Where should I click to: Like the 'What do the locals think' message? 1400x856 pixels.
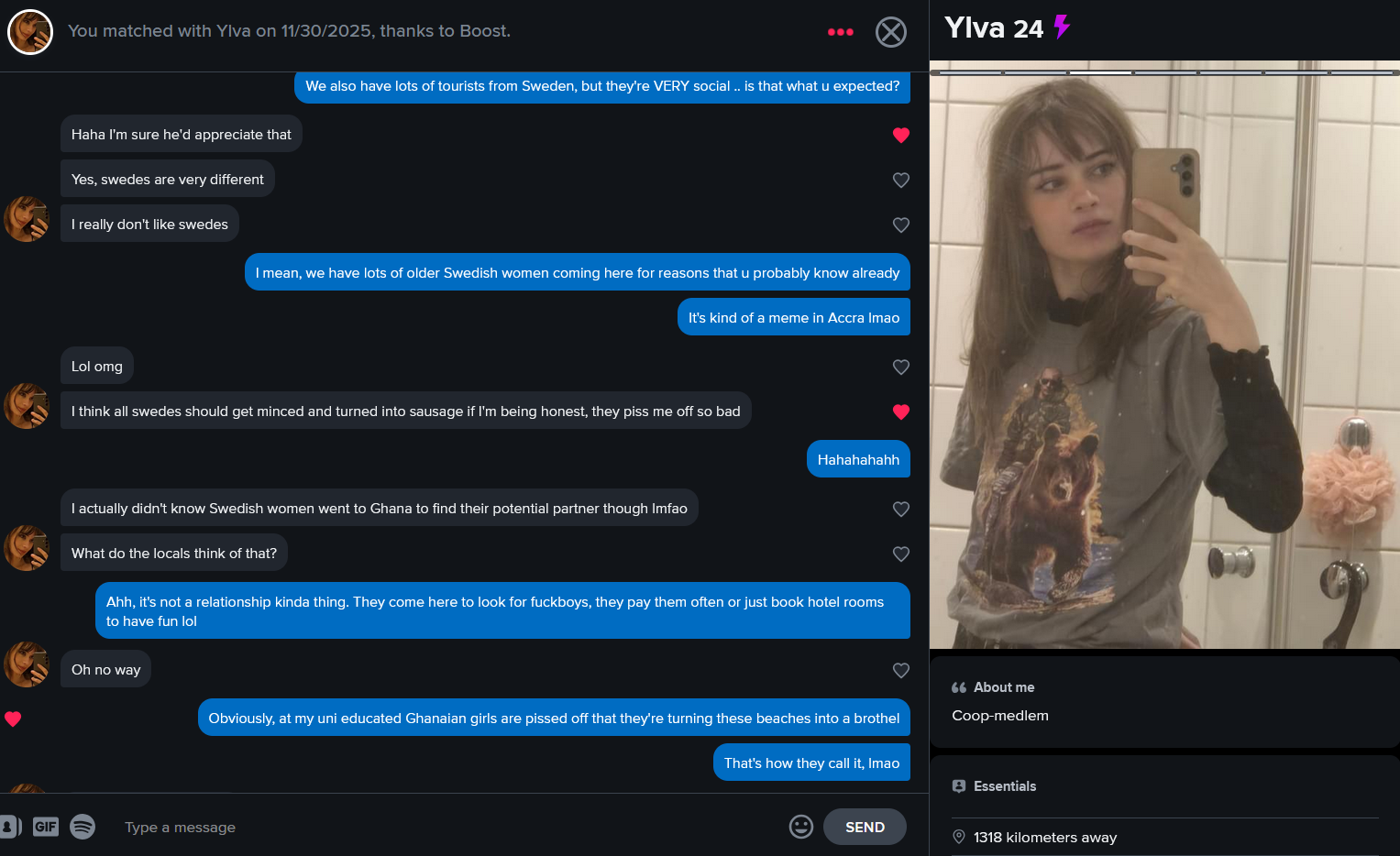(x=901, y=554)
